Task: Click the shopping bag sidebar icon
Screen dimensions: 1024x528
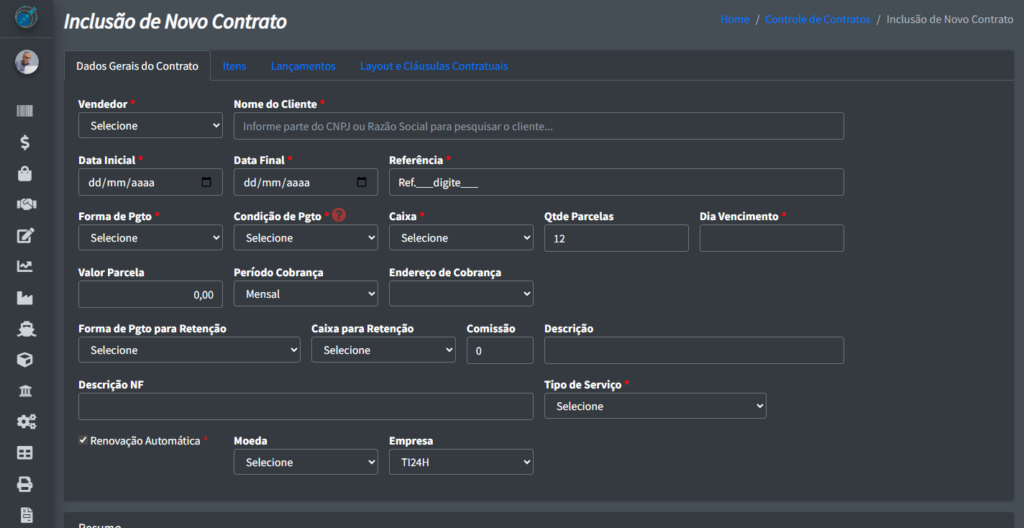Action: click(26, 173)
